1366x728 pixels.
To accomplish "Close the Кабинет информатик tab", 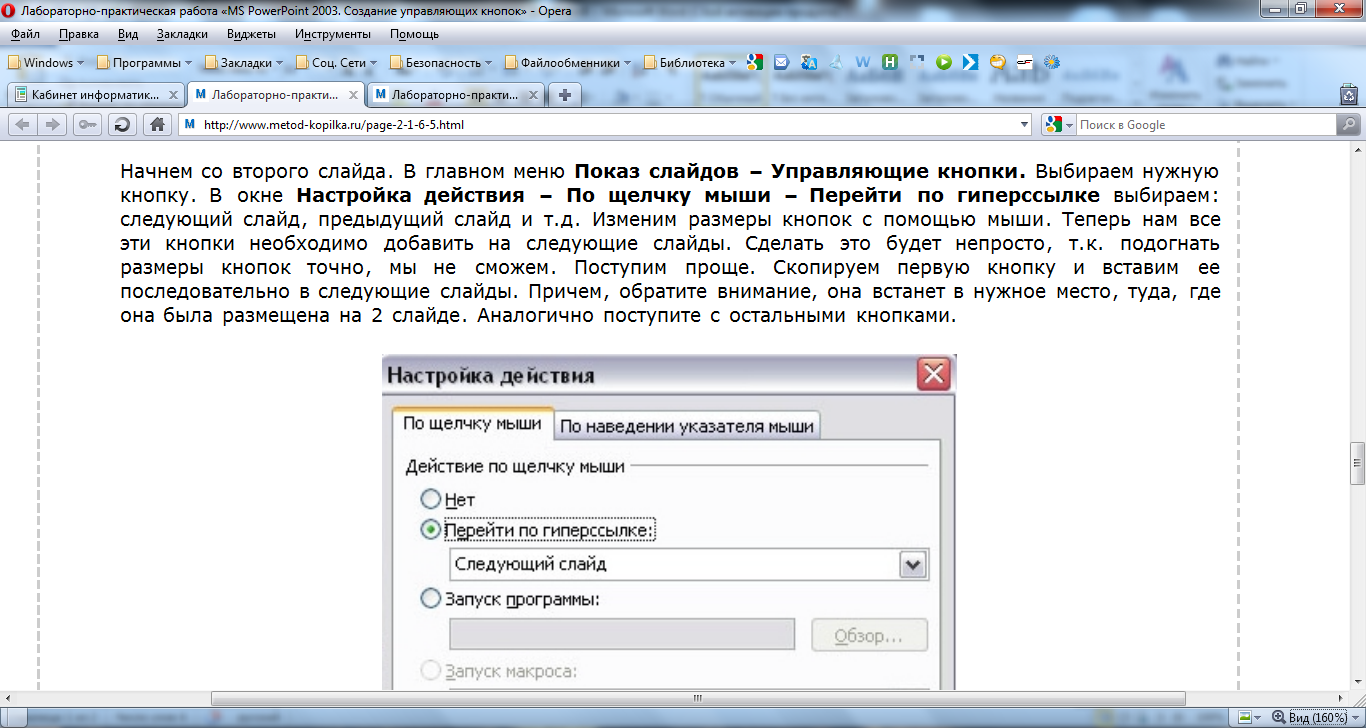I will (173, 96).
